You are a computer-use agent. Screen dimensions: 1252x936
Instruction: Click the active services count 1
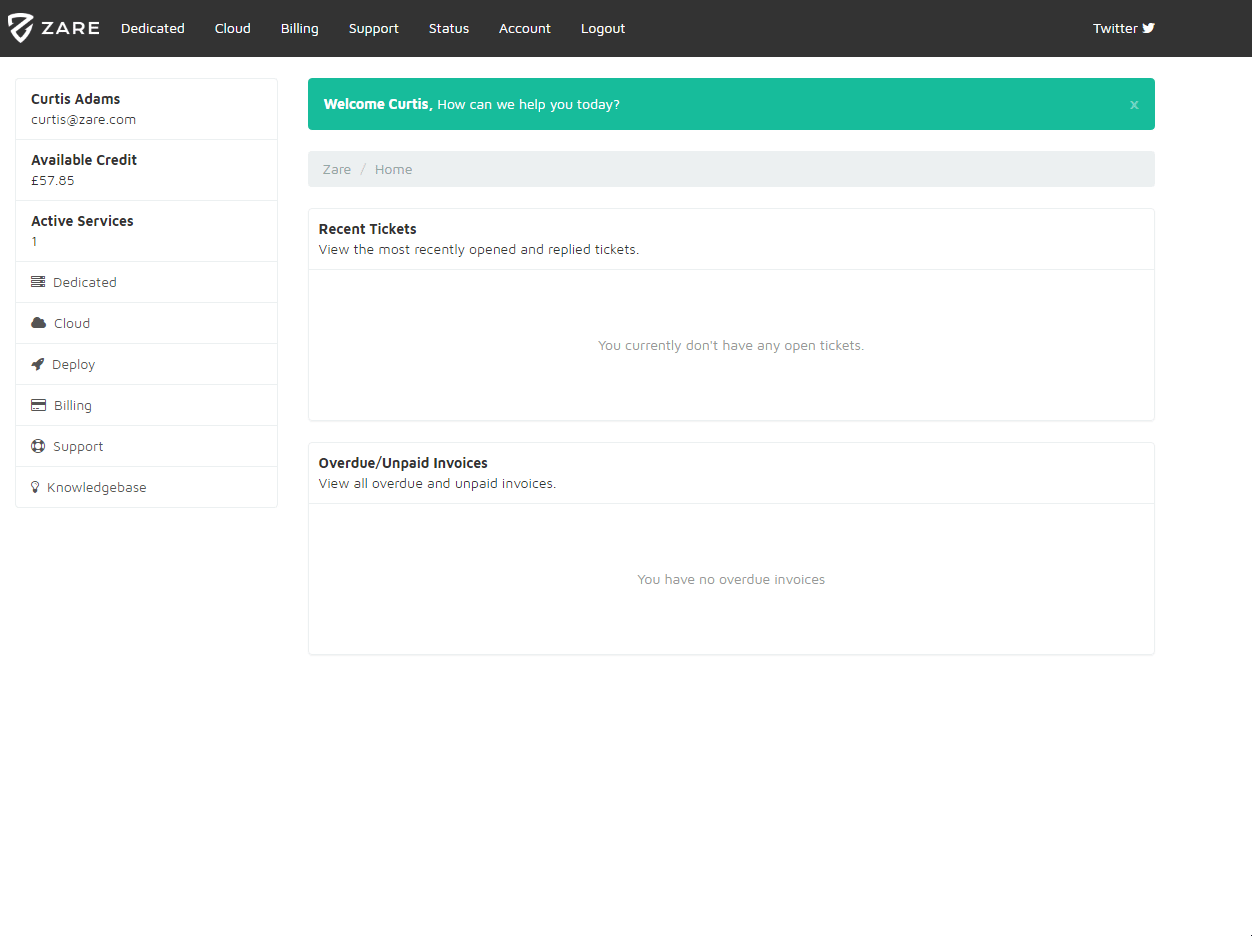coord(34,241)
